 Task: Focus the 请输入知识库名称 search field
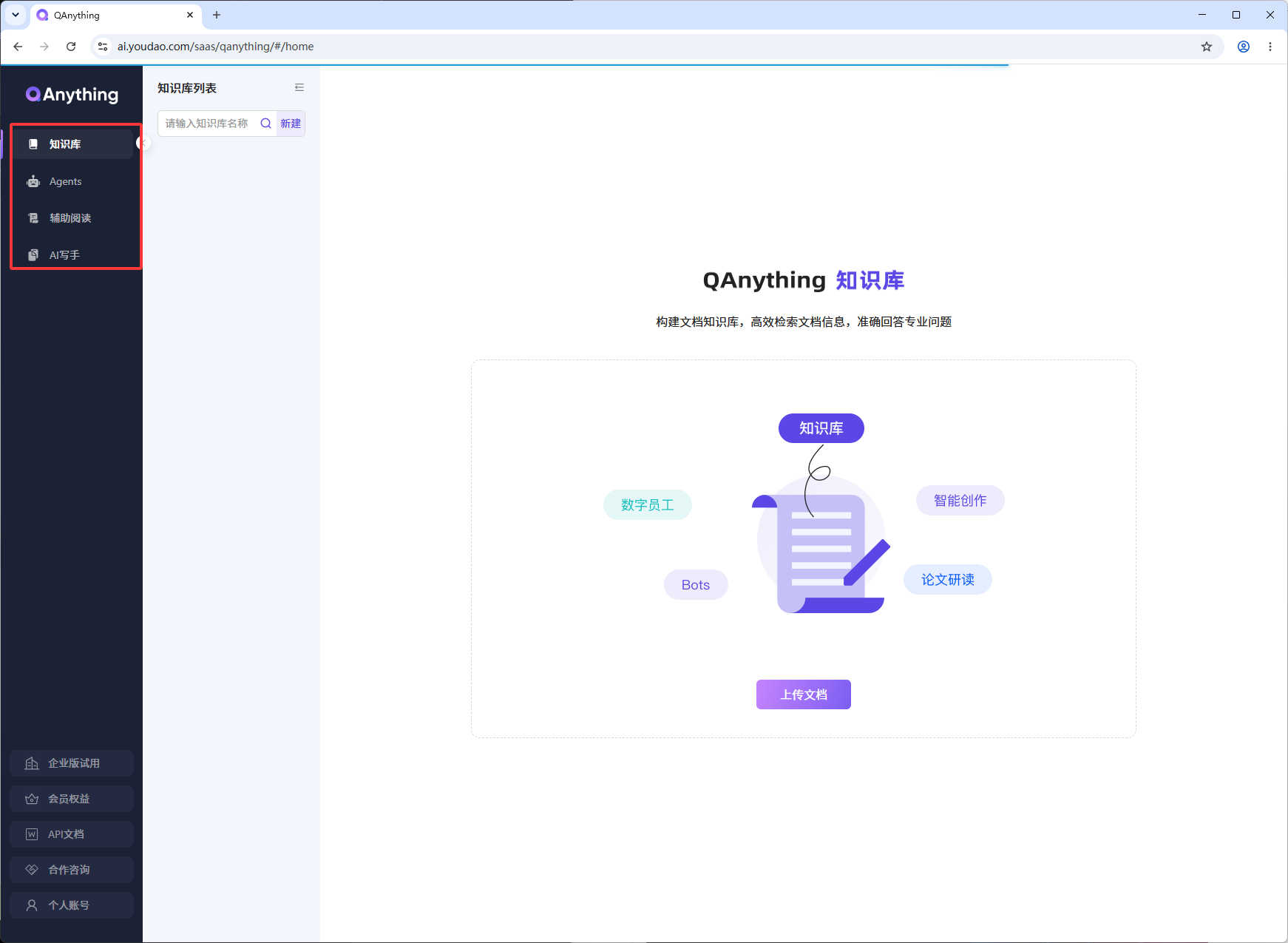click(209, 124)
